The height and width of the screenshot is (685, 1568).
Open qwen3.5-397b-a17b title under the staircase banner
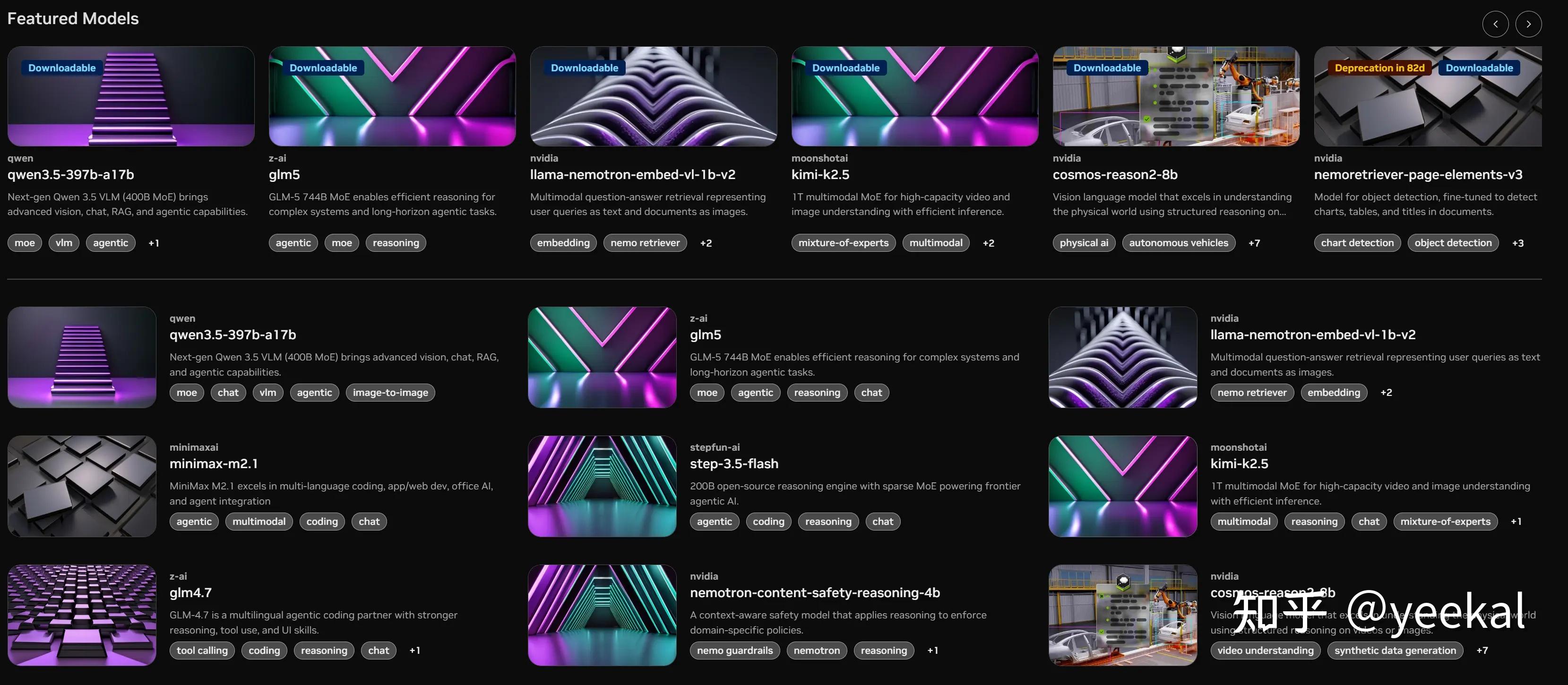70,175
